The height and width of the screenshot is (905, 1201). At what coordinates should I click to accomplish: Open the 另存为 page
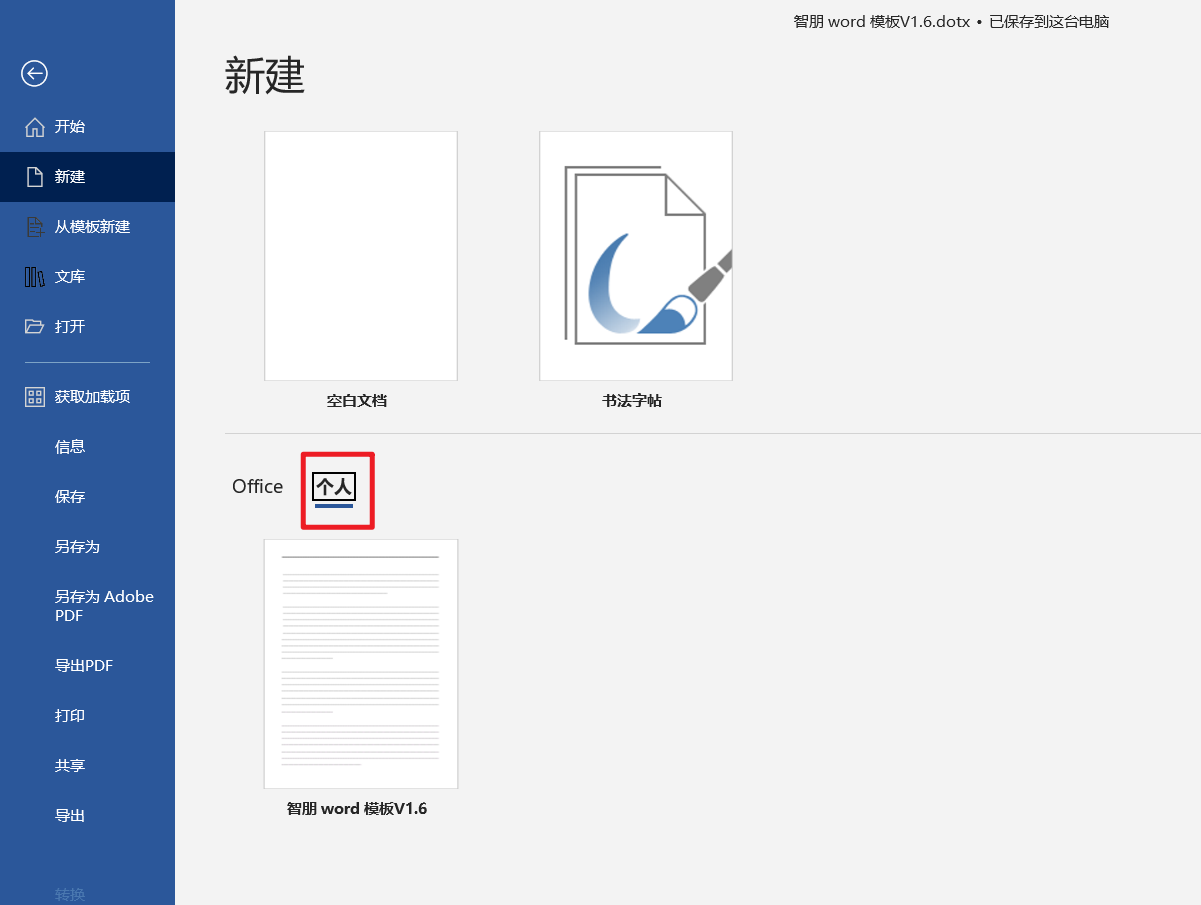(x=77, y=547)
